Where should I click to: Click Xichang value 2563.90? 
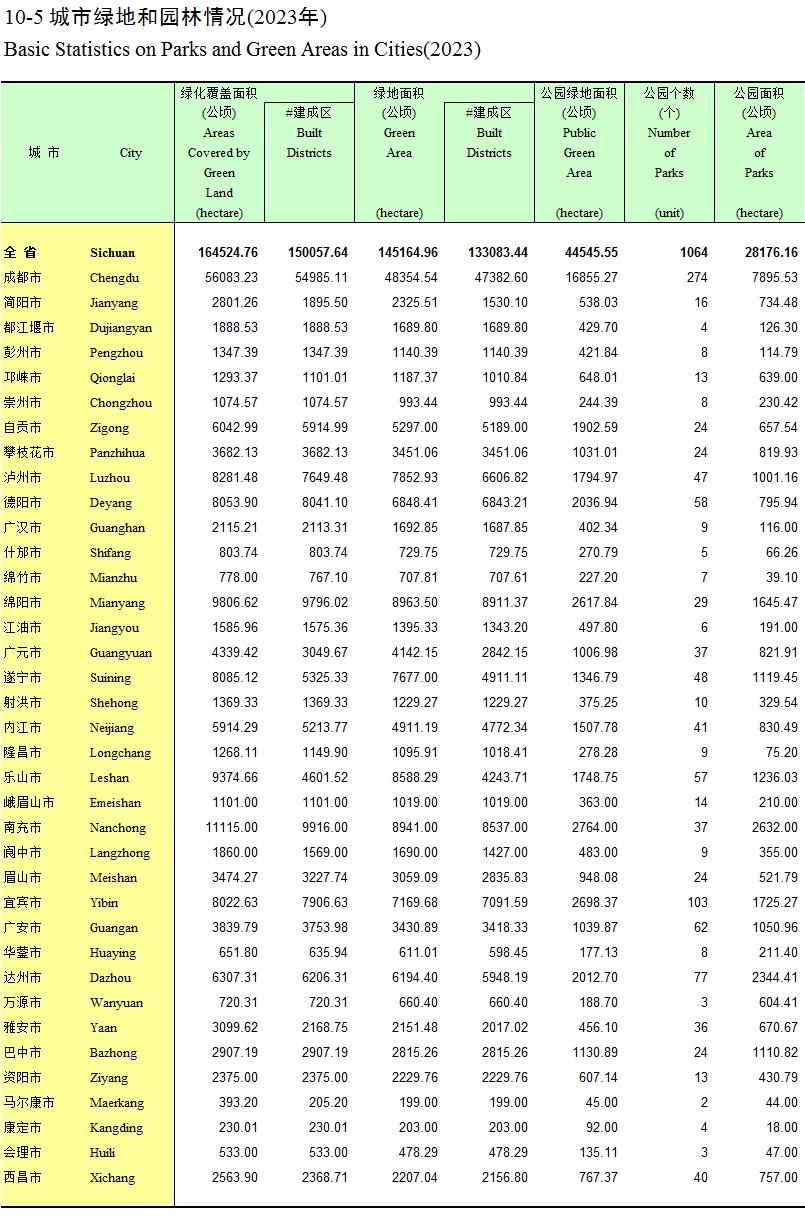point(235,1178)
